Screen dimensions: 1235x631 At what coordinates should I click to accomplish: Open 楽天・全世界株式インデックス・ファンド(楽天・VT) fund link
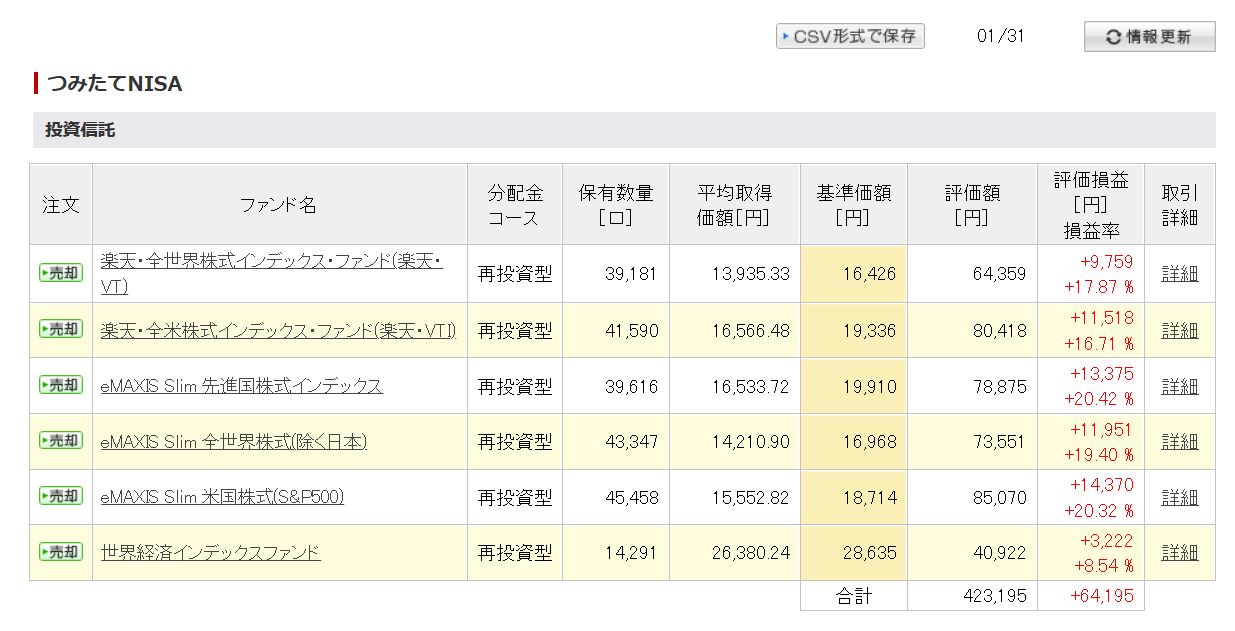click(271, 273)
